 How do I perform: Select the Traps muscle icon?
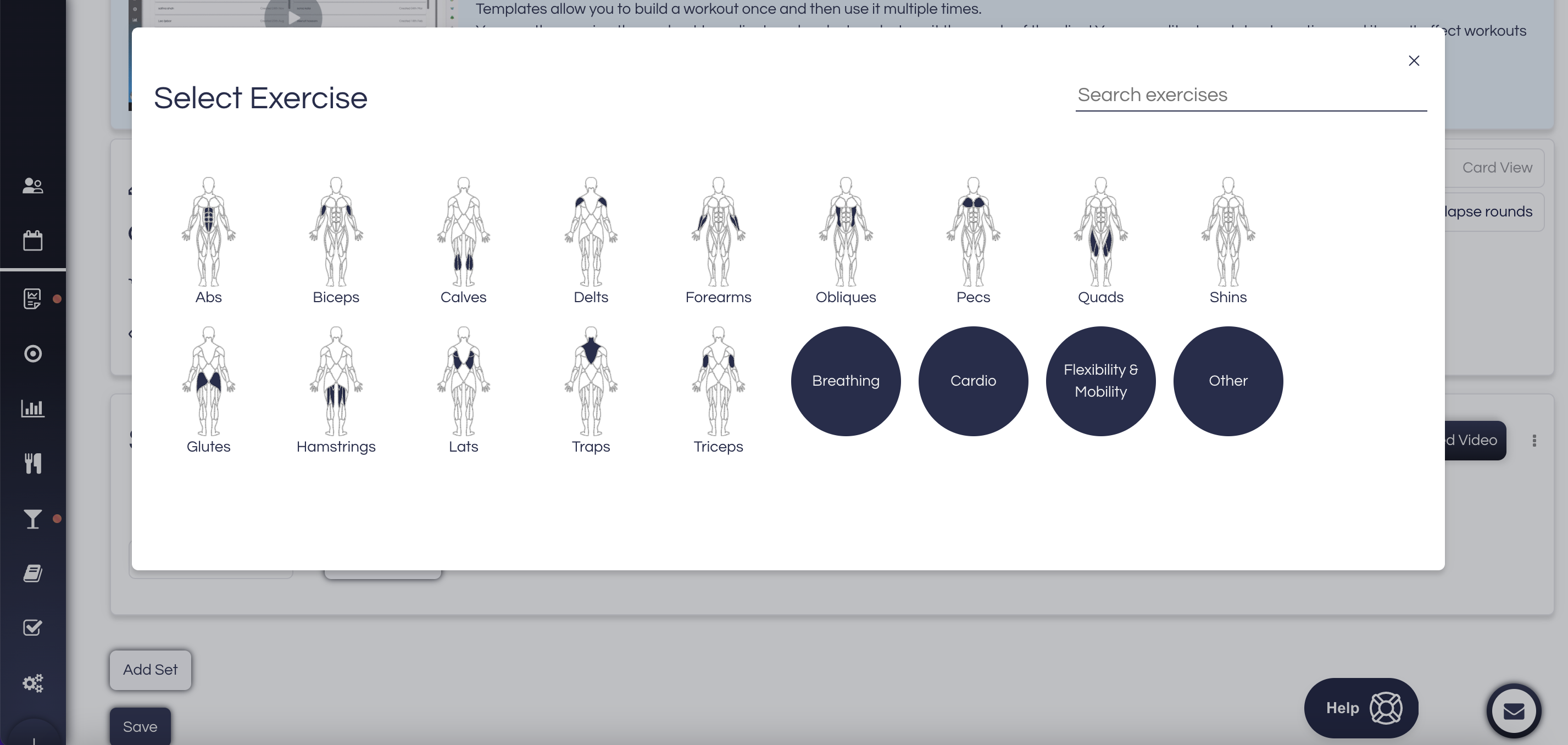(x=591, y=381)
